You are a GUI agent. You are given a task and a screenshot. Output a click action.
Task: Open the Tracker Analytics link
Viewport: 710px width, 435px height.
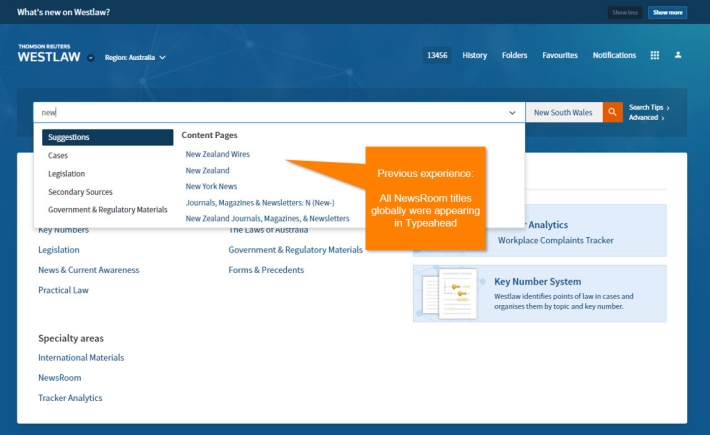[70, 398]
